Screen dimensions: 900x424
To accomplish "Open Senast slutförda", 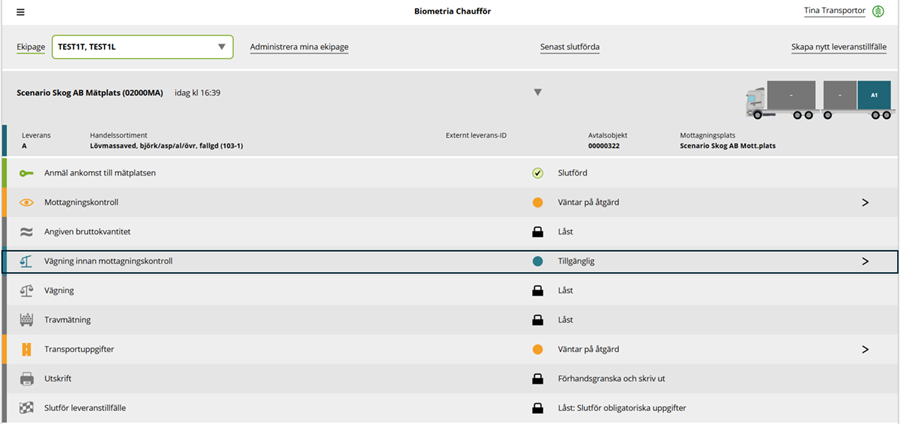I will (570, 47).
